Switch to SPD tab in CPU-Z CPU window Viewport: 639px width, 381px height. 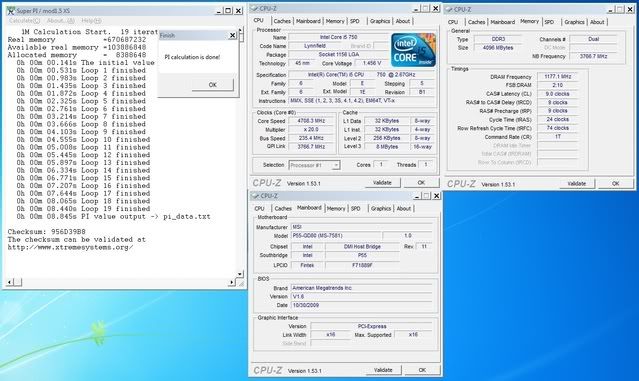click(355, 21)
